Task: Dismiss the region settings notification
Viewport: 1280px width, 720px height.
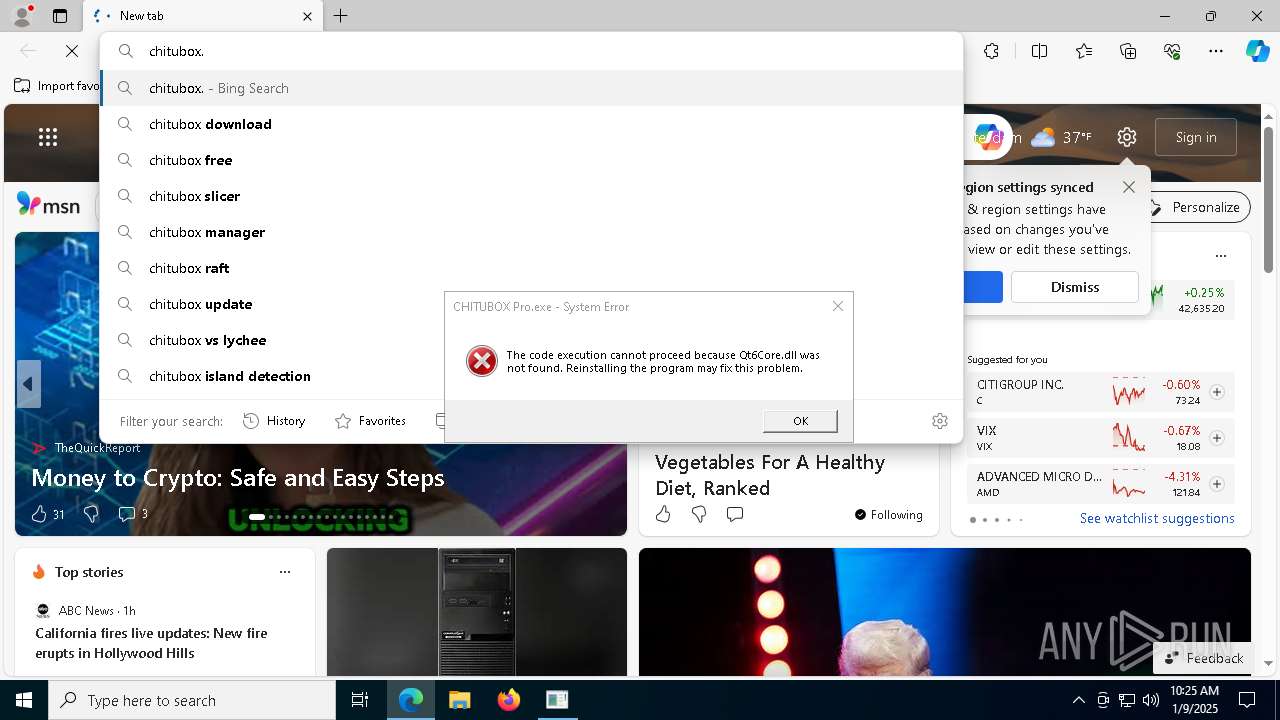Action: click(x=1075, y=287)
